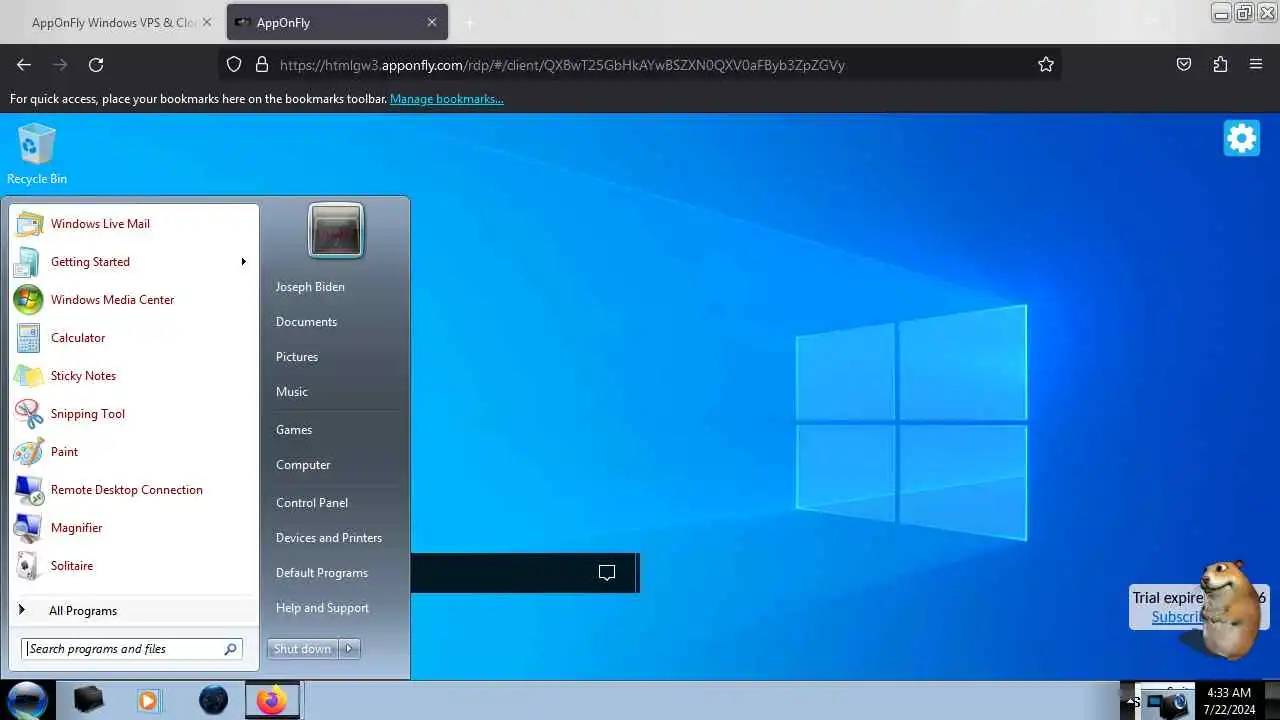
Task: Open Joseph Biden user folder
Action: [310, 287]
